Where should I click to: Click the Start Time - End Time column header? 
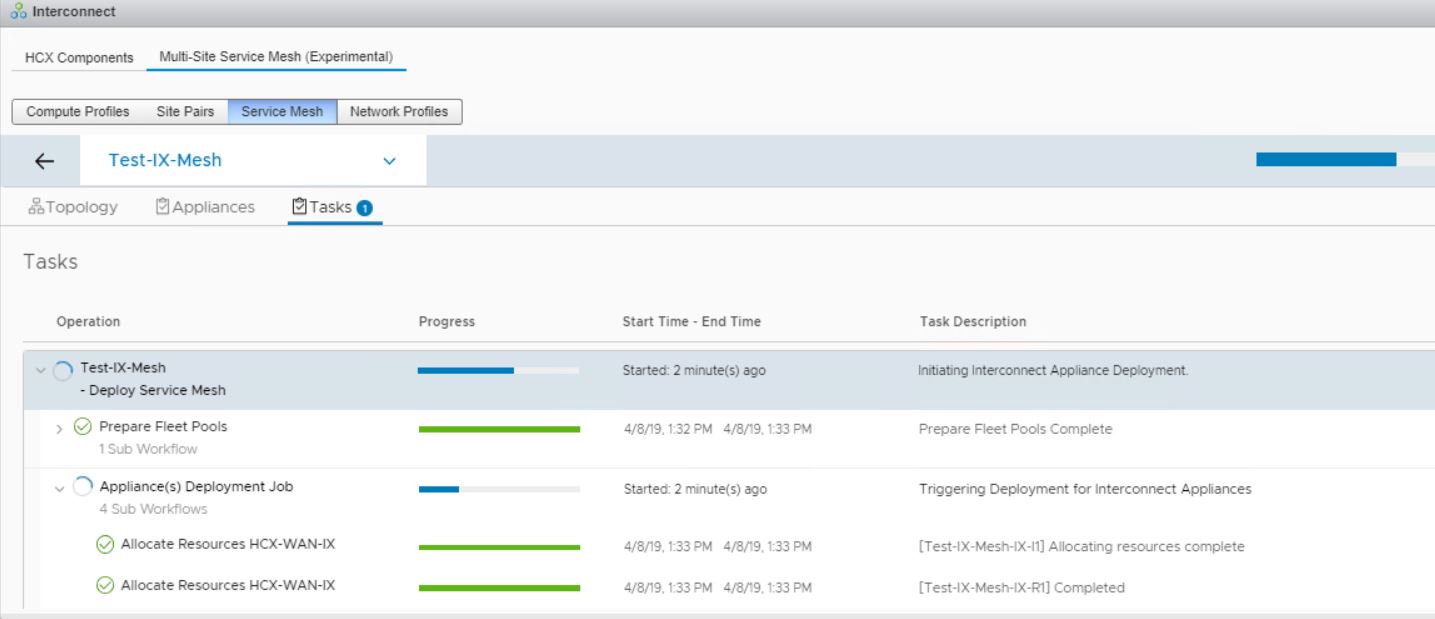pyautogui.click(x=691, y=322)
